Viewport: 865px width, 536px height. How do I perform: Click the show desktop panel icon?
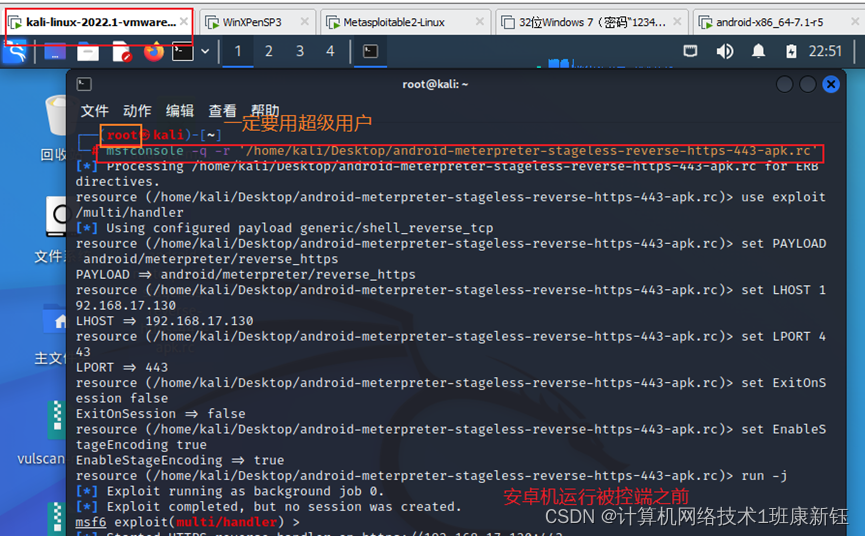[x=55, y=52]
